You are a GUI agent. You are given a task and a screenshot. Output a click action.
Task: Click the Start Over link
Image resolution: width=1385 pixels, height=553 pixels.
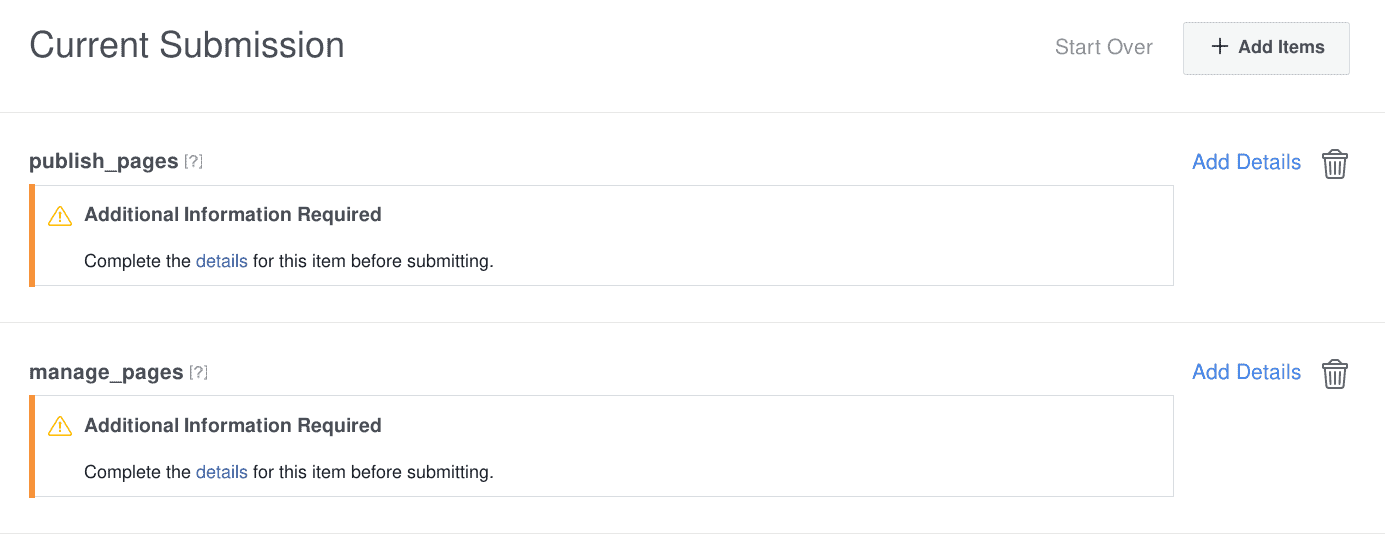click(1104, 47)
